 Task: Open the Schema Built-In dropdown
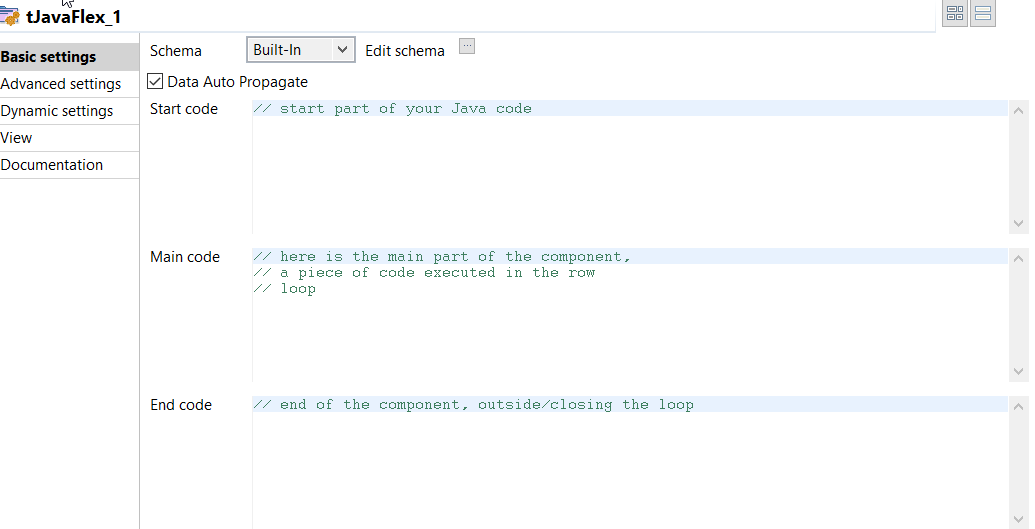(301, 50)
